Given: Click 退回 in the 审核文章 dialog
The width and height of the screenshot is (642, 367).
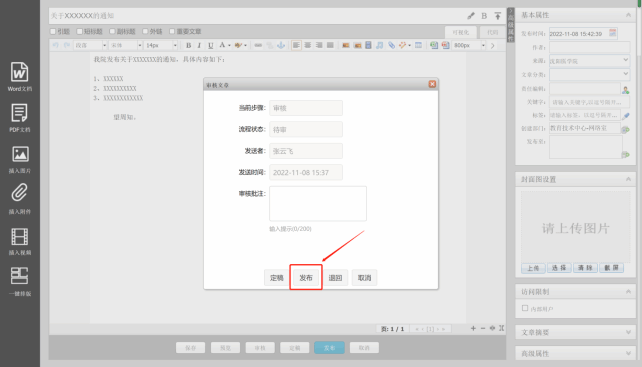Looking at the screenshot, I should 335,278.
